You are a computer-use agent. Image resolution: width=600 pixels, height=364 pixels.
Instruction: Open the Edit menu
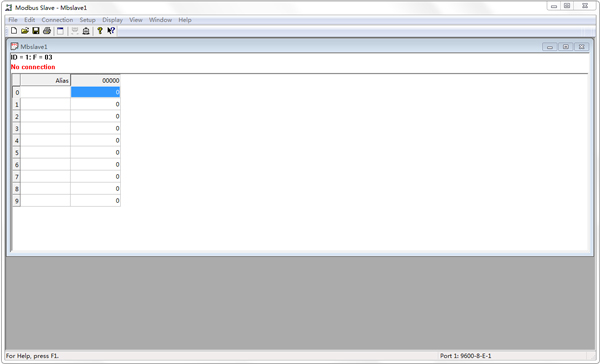(29, 20)
